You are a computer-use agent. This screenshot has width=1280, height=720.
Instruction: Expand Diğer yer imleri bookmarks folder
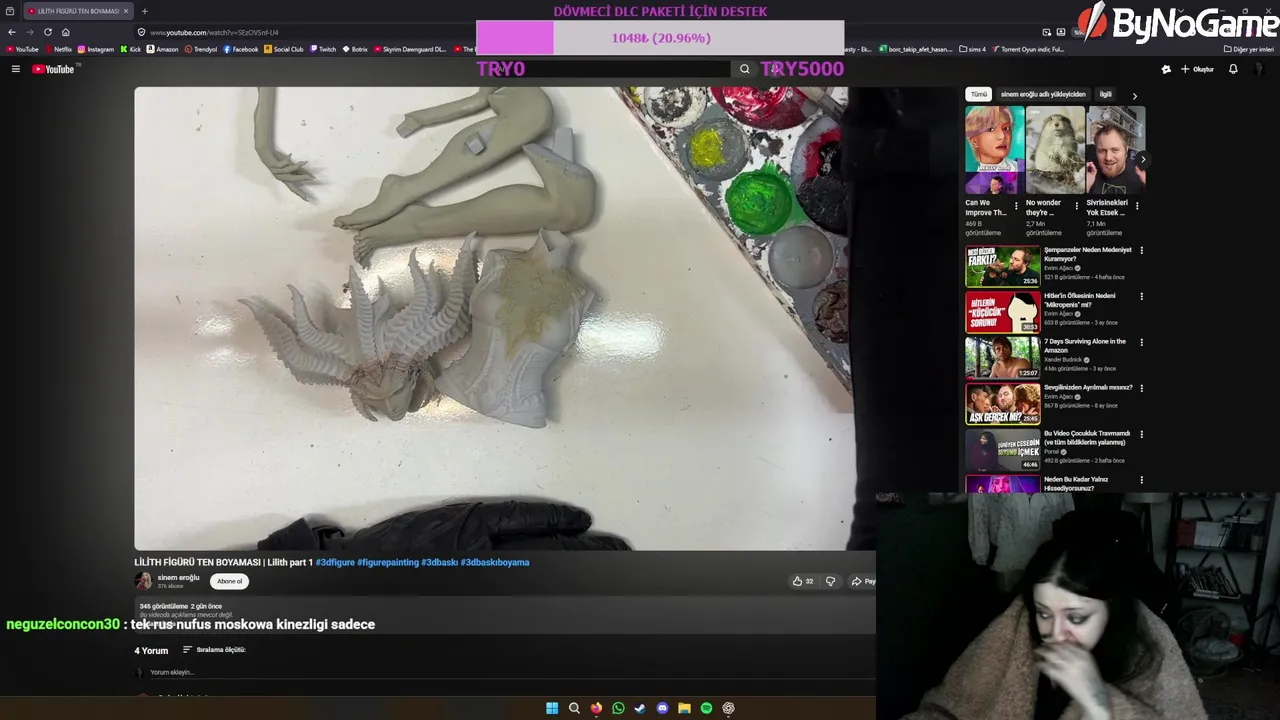(1248, 49)
